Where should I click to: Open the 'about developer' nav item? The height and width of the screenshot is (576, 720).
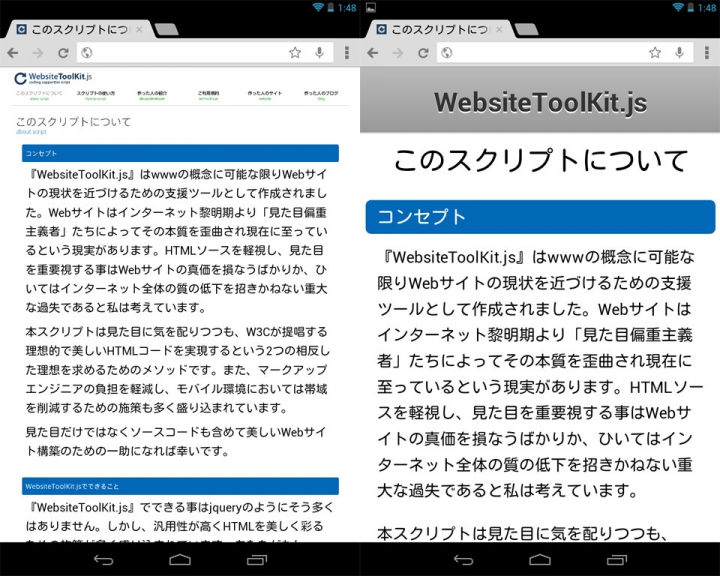pos(152,96)
